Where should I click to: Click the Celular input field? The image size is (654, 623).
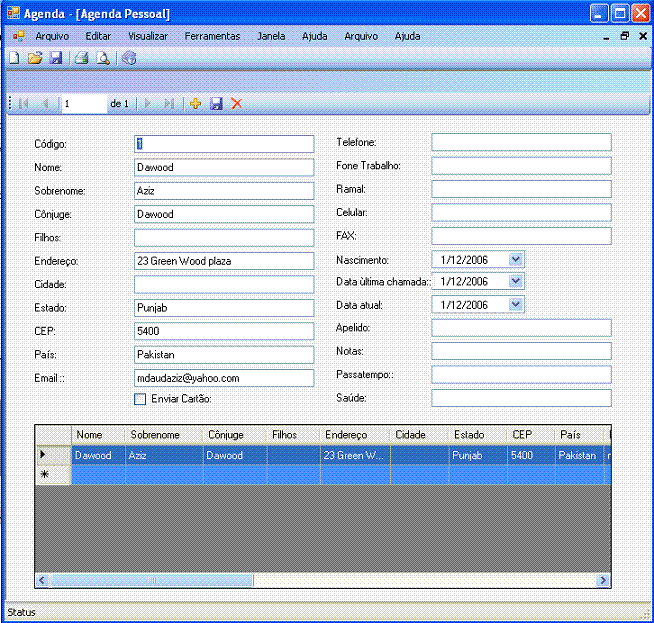[x=521, y=212]
